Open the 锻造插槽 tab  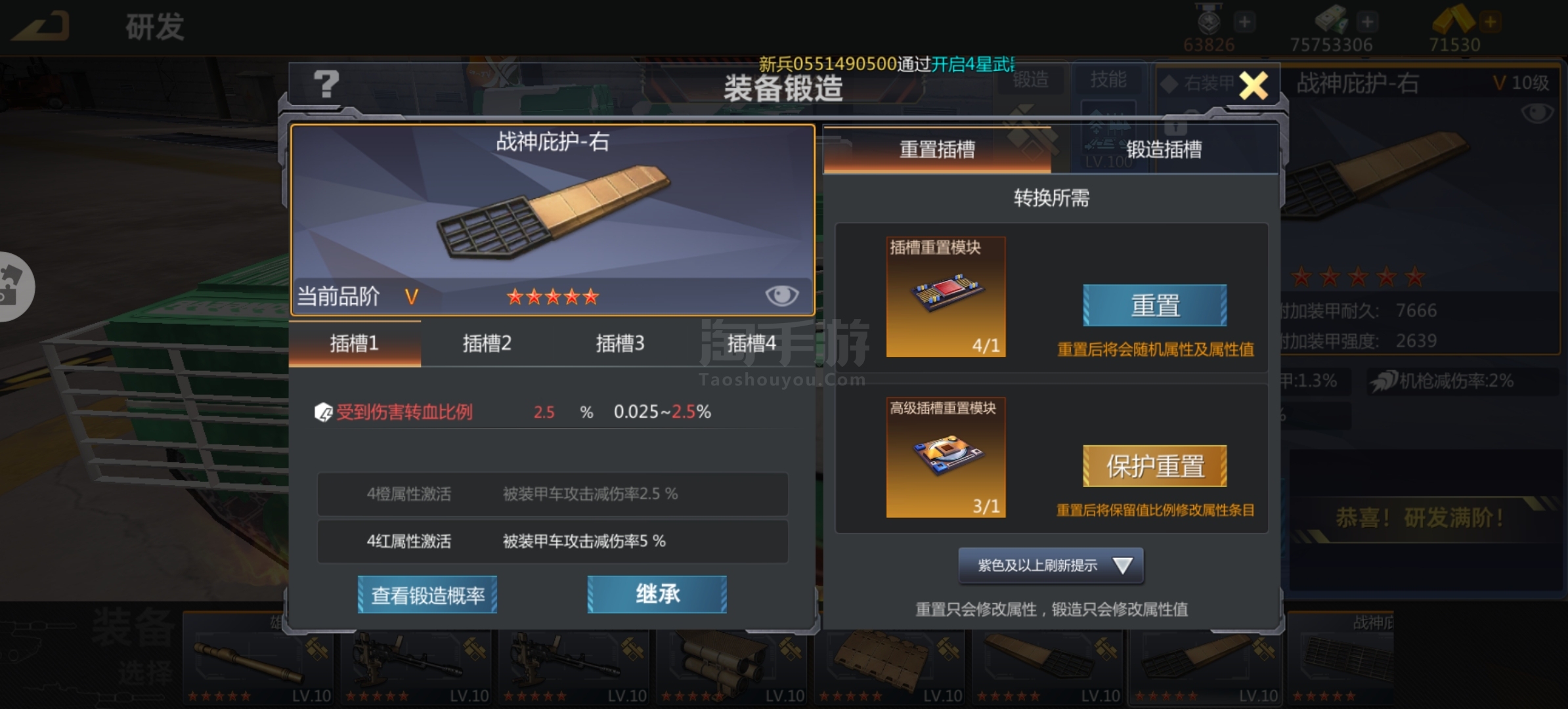1164,150
